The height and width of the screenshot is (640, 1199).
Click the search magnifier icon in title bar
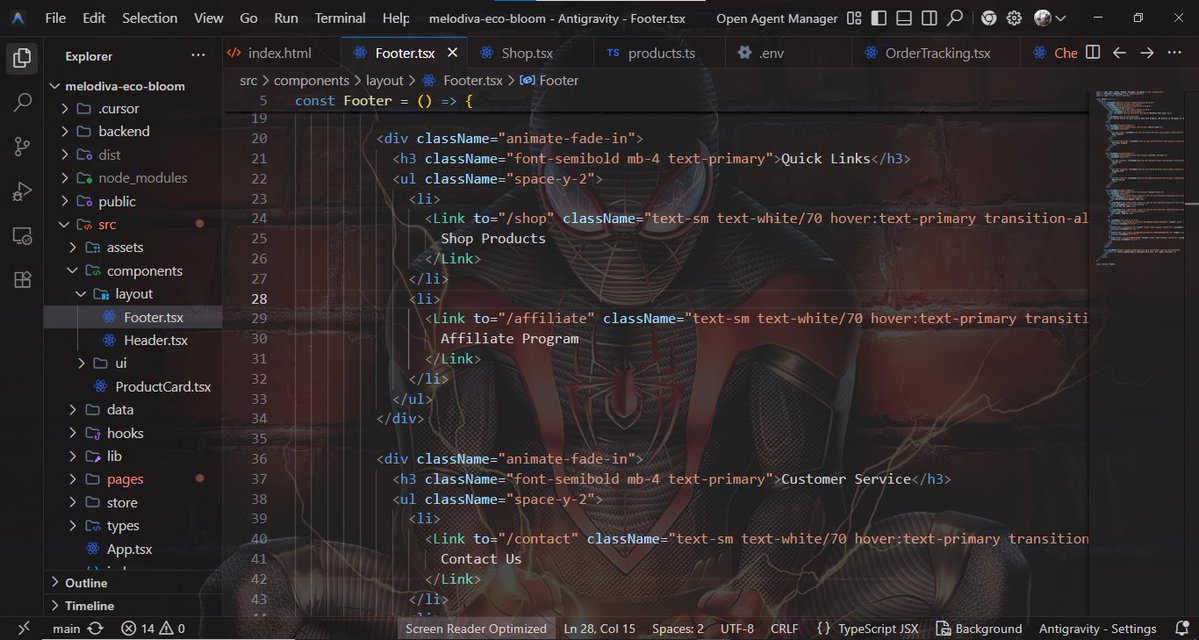coord(954,18)
